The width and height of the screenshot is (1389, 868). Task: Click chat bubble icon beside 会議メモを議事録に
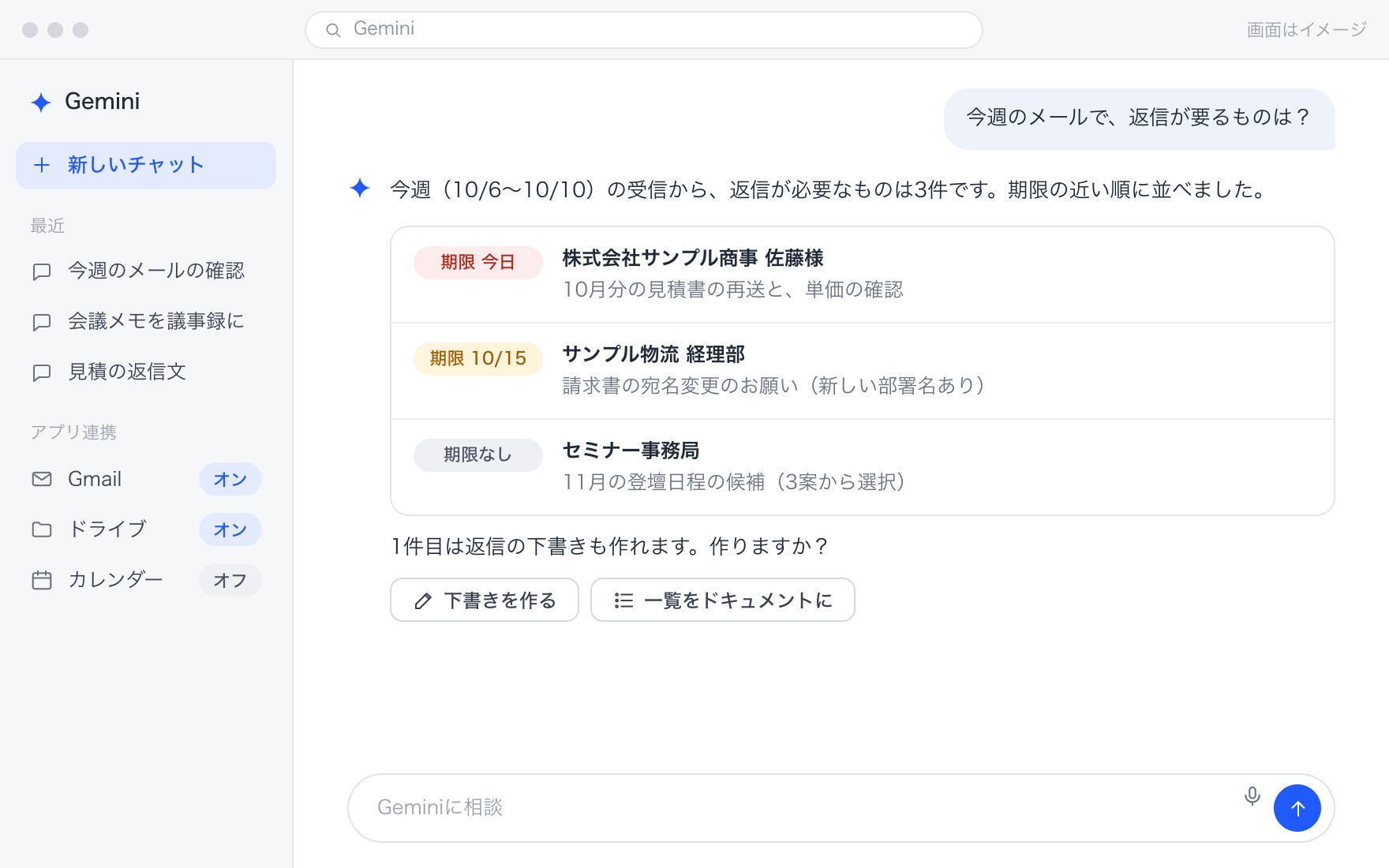[x=42, y=322]
